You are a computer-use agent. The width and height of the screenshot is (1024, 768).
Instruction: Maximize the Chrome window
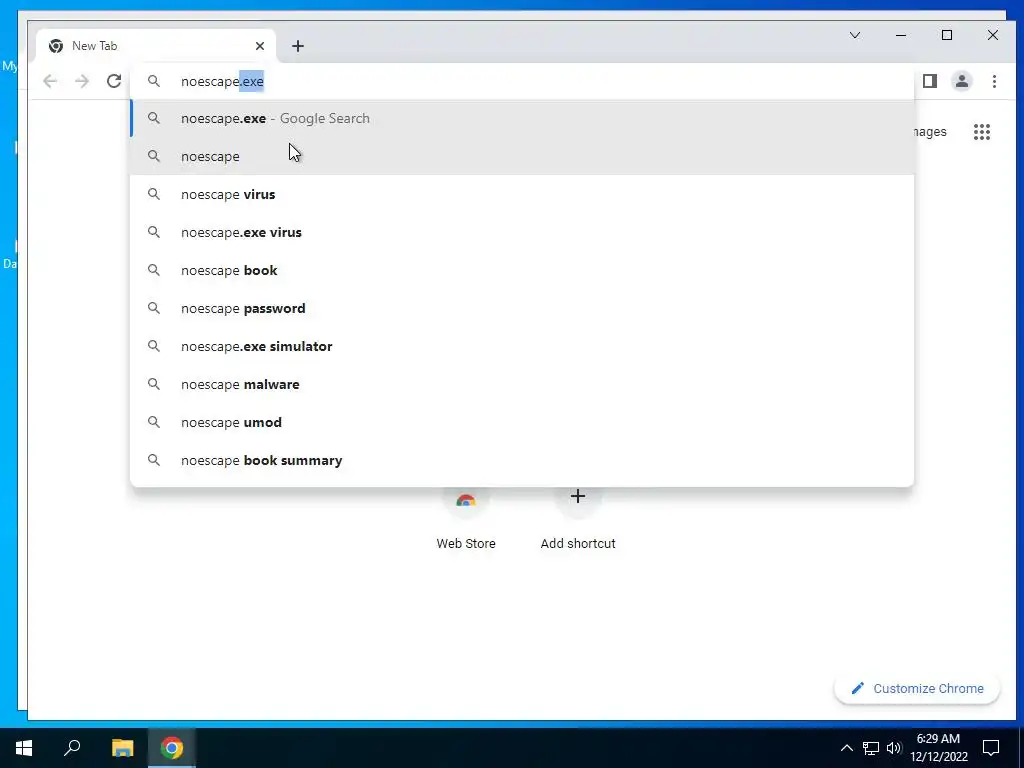coord(947,35)
